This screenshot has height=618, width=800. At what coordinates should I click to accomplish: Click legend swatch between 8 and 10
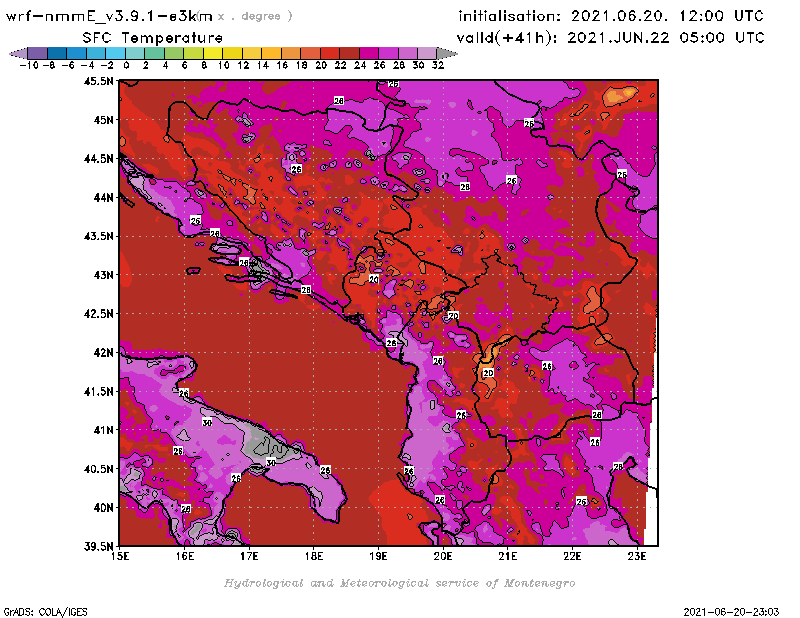coord(213,53)
